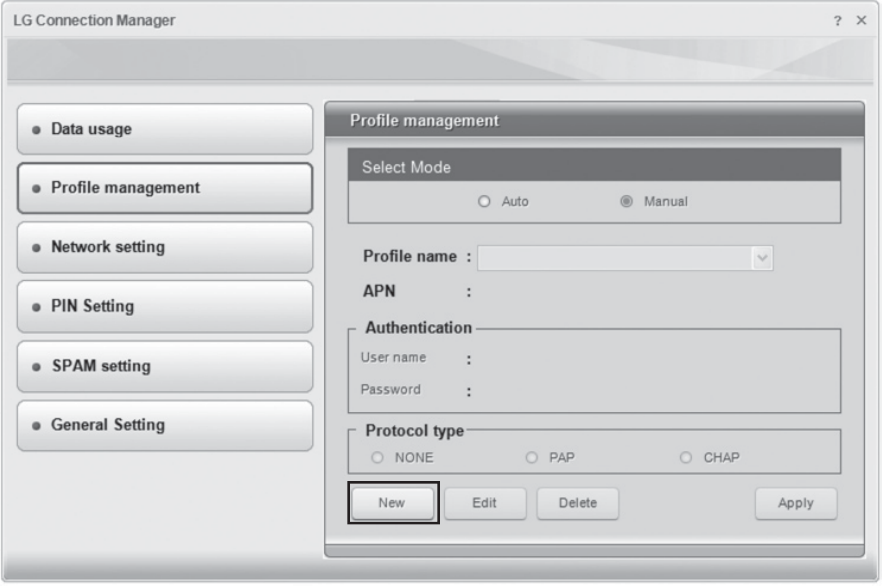Image resolution: width=882 pixels, height=586 pixels.
Task: Pick CHAP protocol type
Action: (686, 457)
